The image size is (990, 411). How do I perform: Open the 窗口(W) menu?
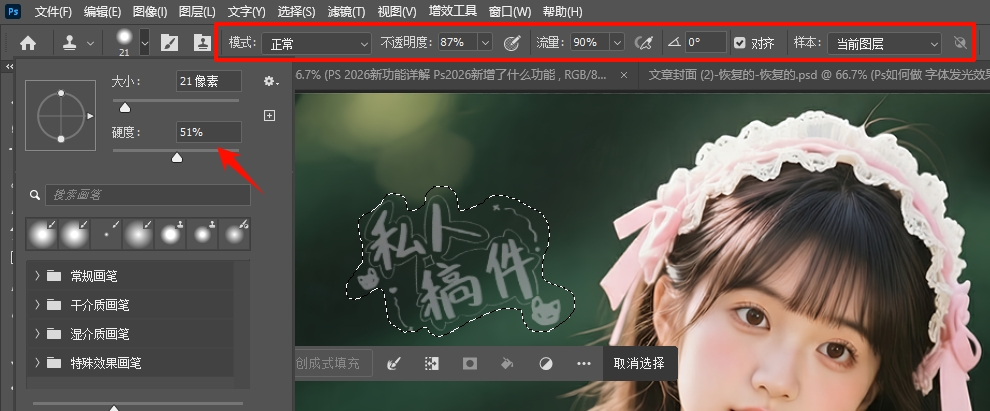pos(510,11)
